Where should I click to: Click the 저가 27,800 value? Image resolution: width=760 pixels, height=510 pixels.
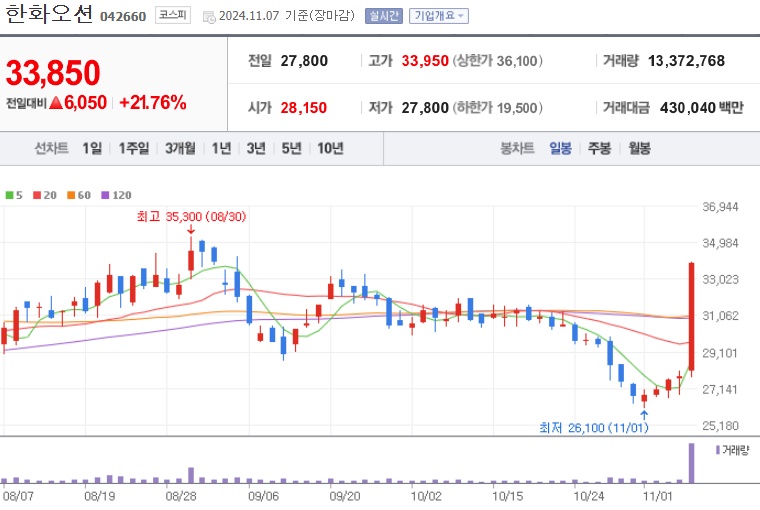pos(425,108)
